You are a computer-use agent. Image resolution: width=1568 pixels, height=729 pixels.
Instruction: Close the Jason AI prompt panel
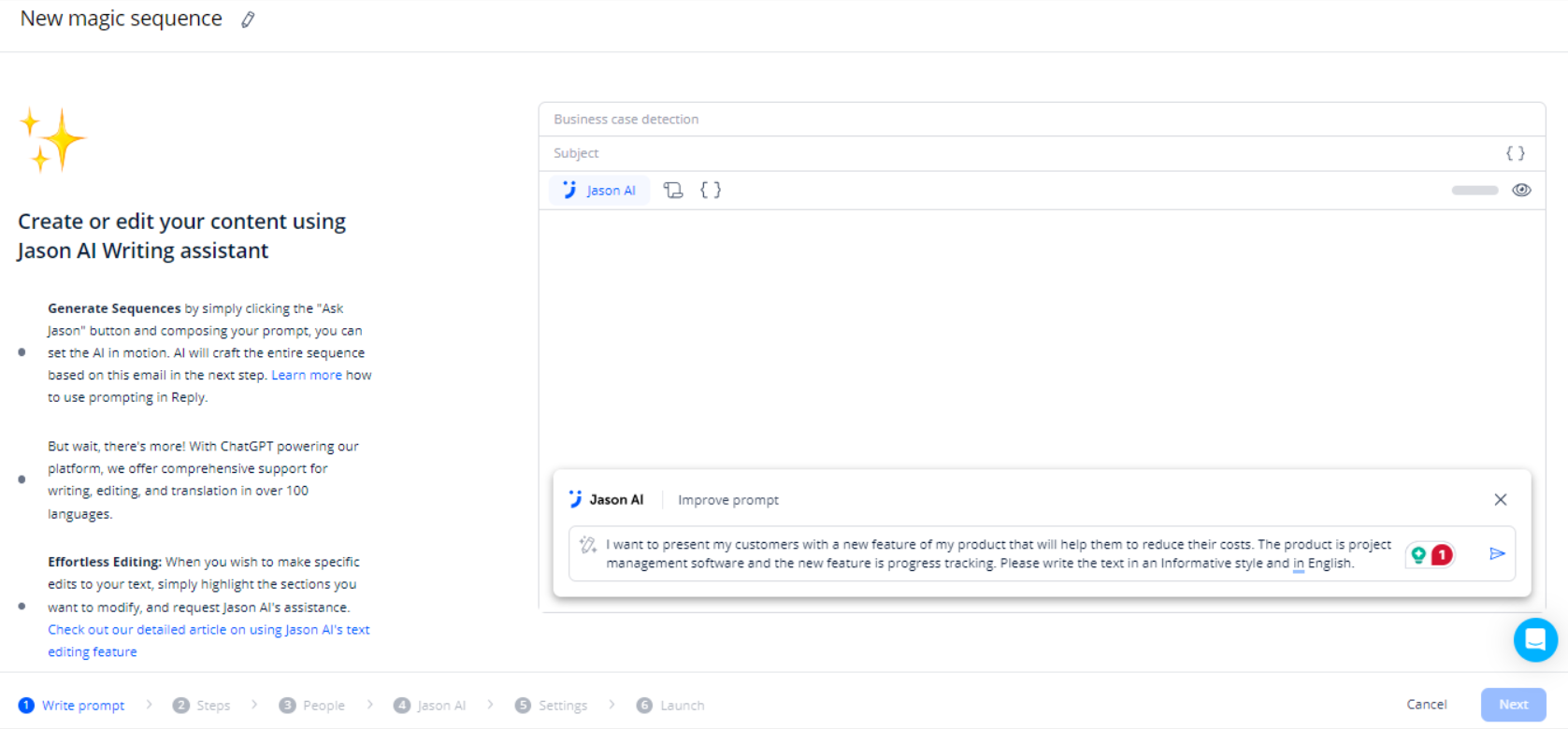(x=1500, y=500)
